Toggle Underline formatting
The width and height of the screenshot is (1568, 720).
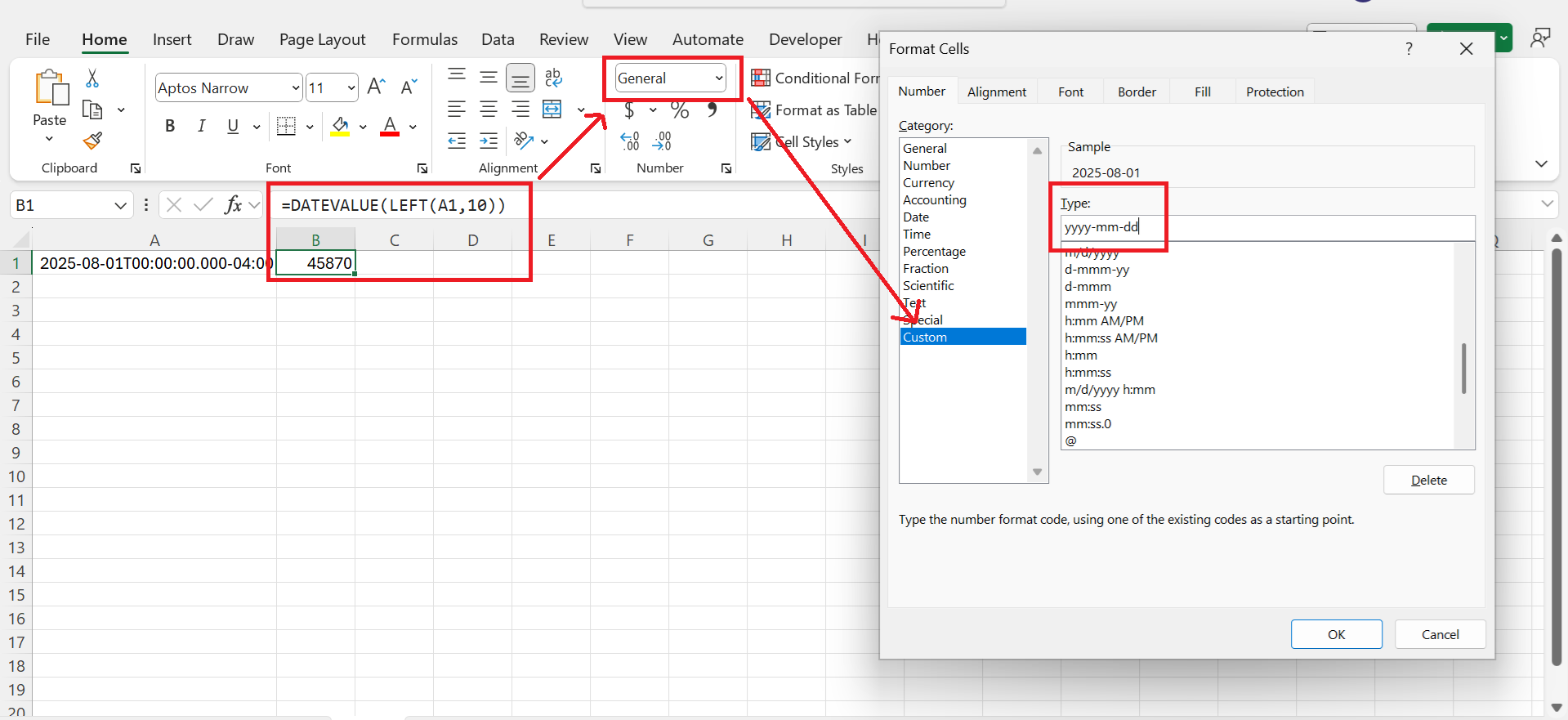pyautogui.click(x=233, y=126)
